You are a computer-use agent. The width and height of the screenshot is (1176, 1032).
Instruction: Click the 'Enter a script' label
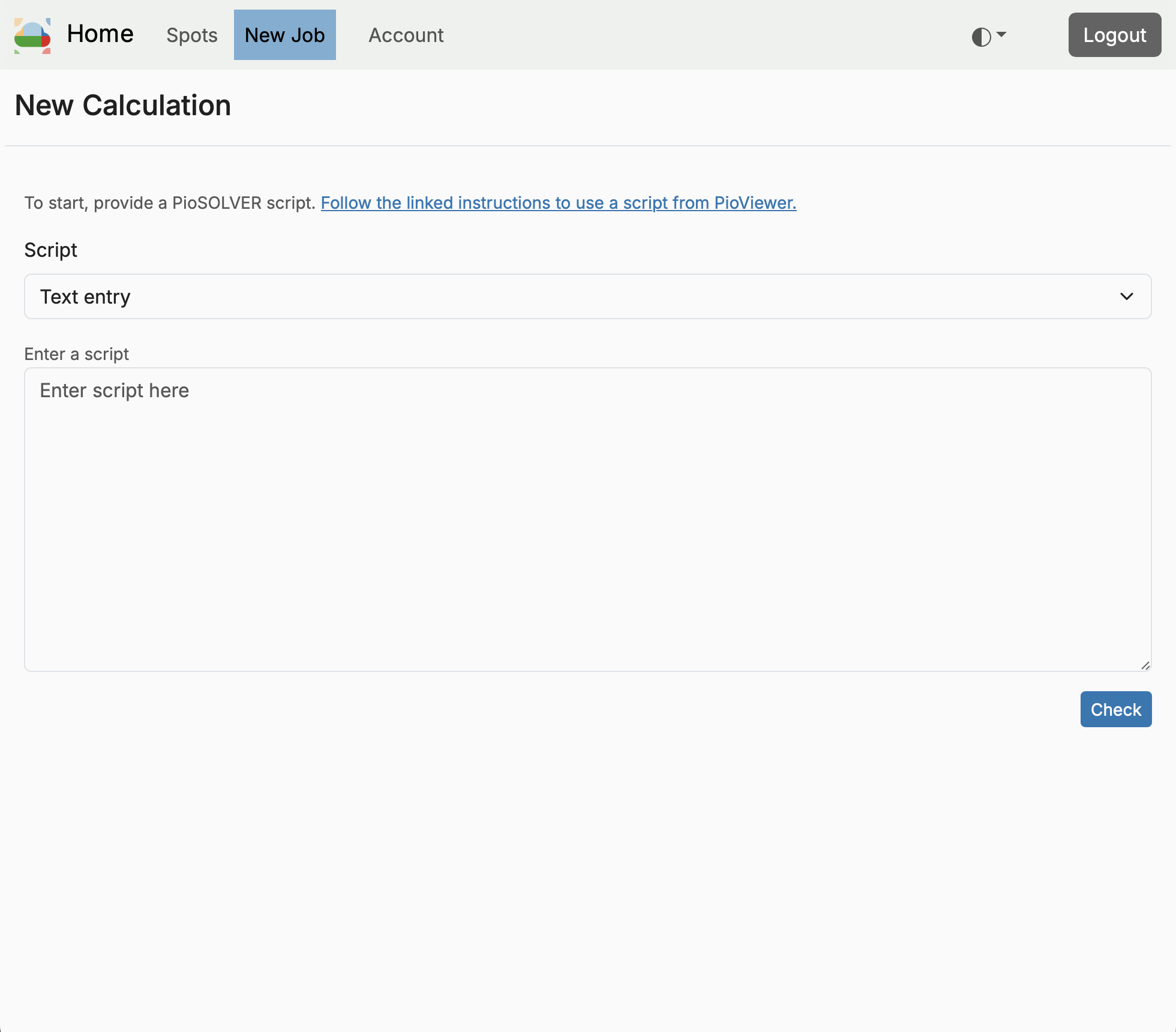click(76, 354)
